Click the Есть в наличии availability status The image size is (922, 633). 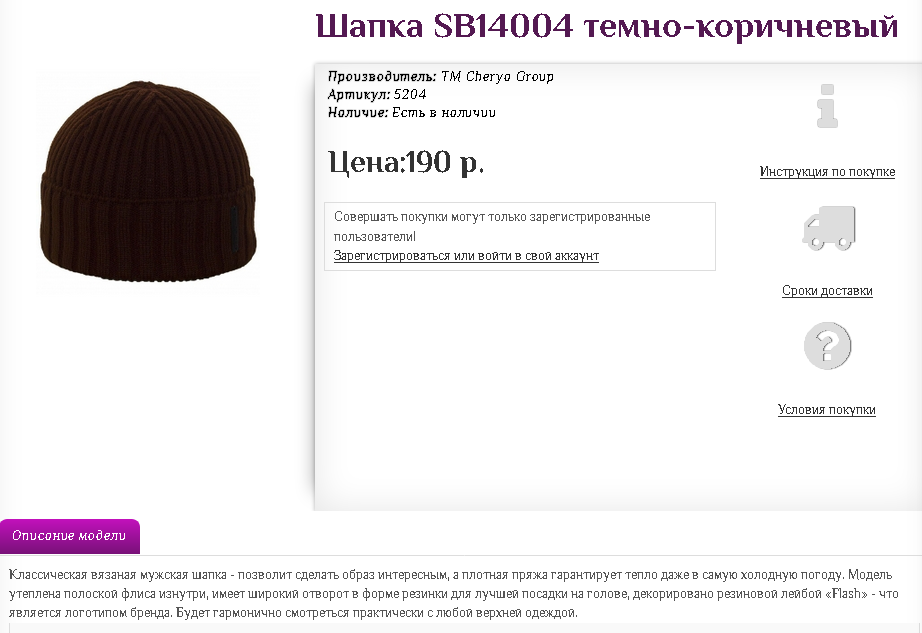coord(444,112)
